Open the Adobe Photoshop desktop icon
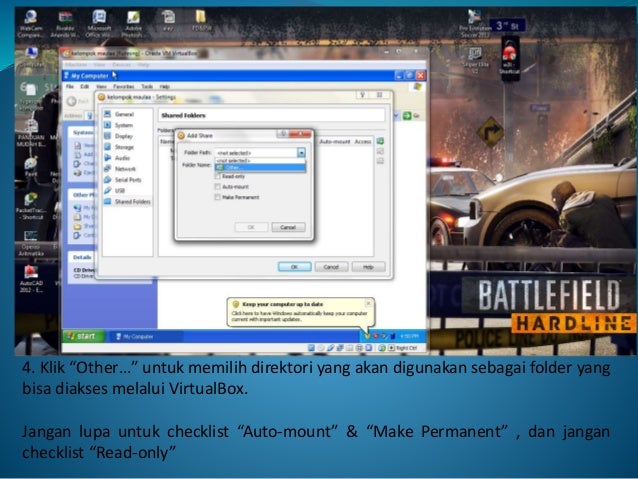The height and width of the screenshot is (479, 638). pos(133,24)
